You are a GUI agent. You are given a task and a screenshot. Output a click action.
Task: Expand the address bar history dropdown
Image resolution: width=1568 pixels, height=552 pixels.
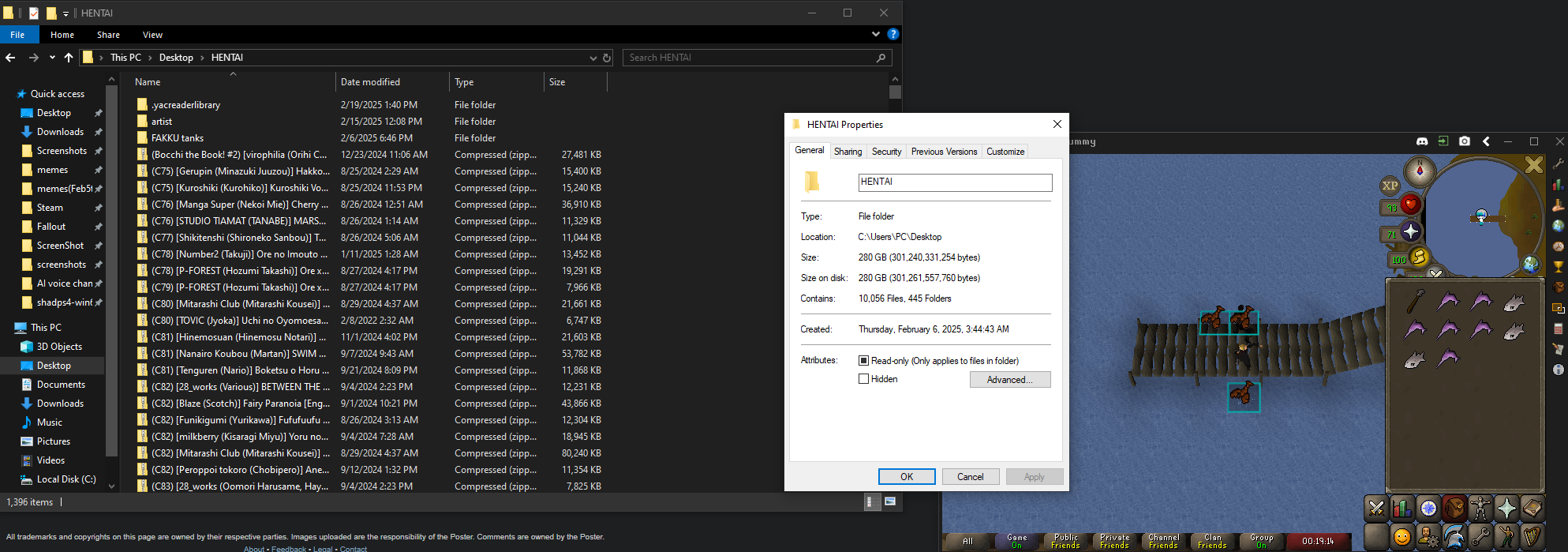point(593,58)
